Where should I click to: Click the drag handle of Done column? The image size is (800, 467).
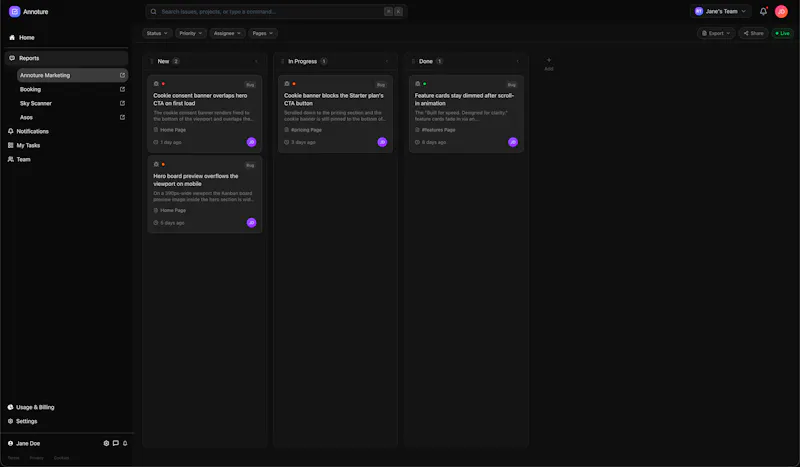coord(413,61)
